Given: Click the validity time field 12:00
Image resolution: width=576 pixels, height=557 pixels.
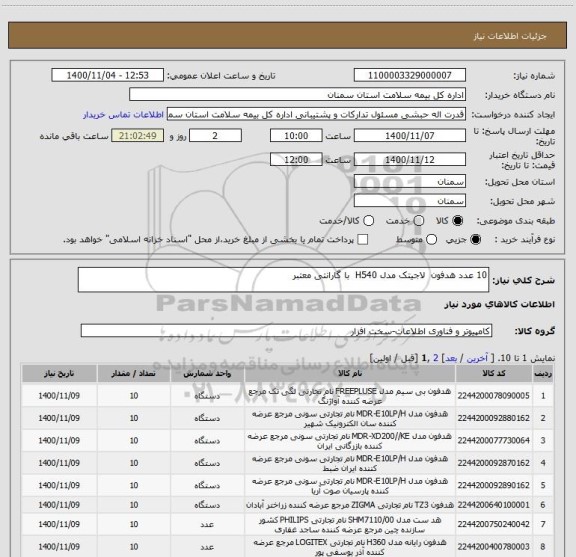Looking at the screenshot, I should point(296,159).
